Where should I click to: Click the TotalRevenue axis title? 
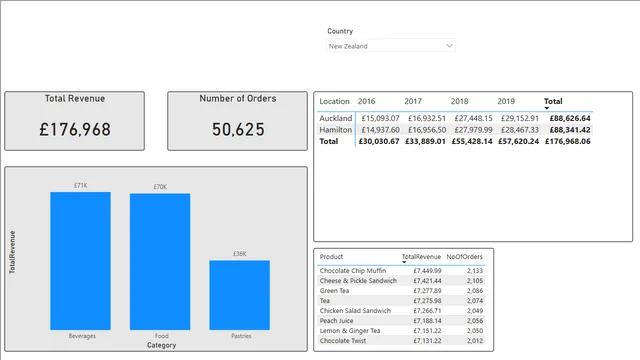[x=12, y=252]
